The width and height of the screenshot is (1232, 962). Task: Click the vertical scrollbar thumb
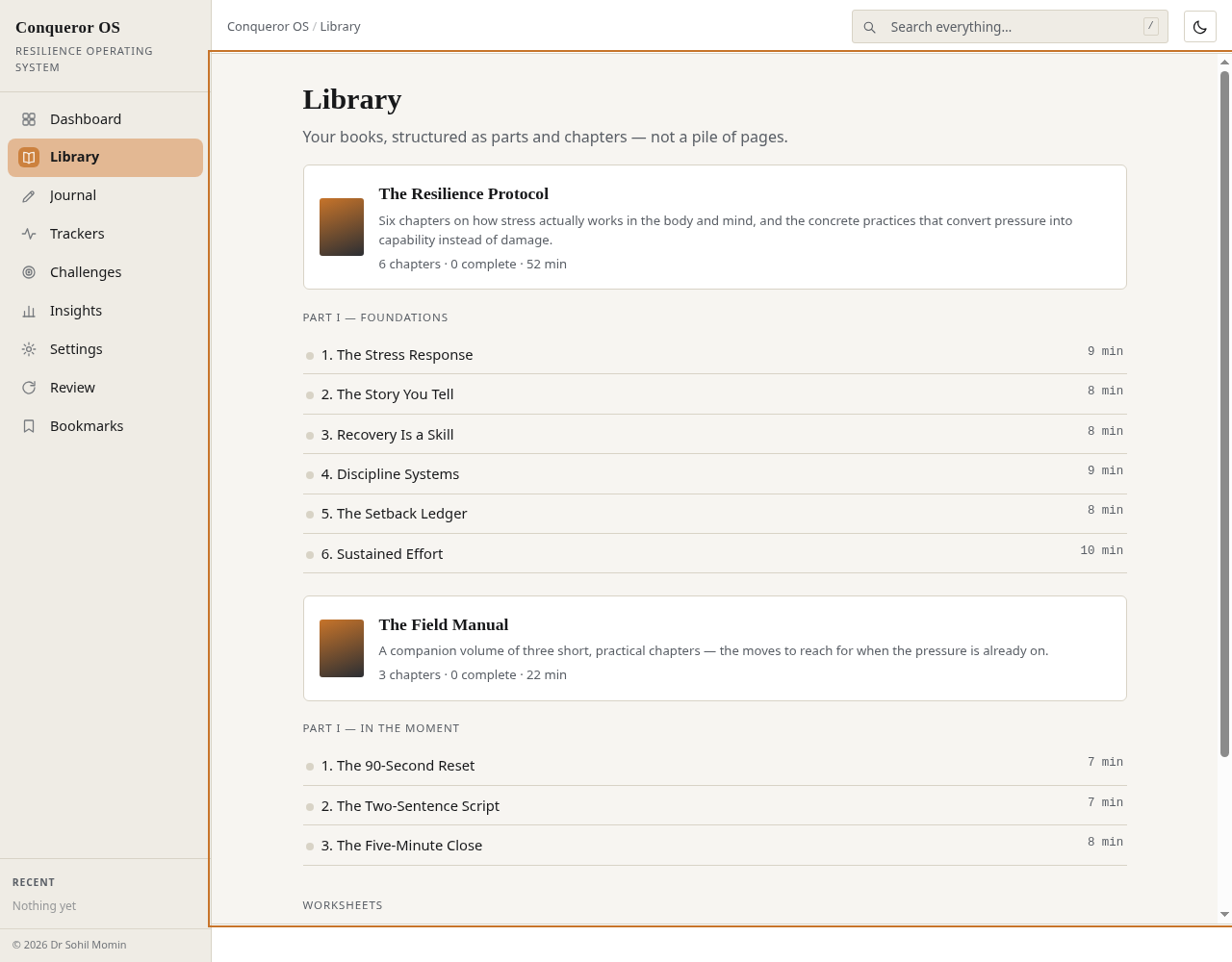point(1224,414)
